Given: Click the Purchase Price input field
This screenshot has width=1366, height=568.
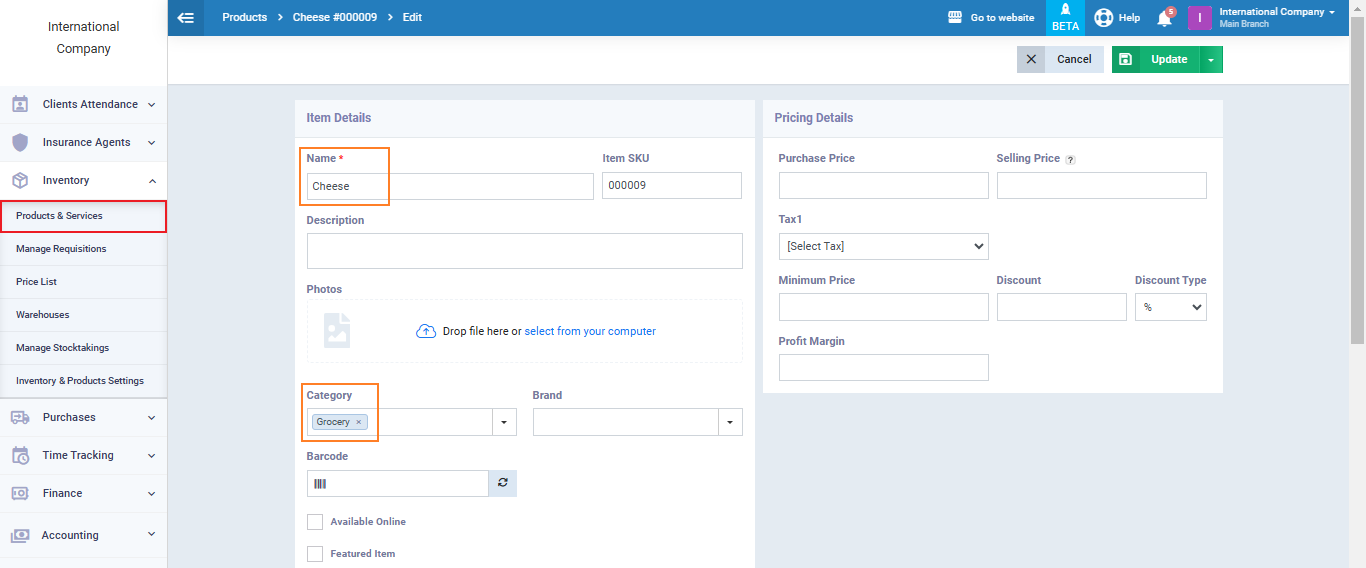Looking at the screenshot, I should (883, 185).
